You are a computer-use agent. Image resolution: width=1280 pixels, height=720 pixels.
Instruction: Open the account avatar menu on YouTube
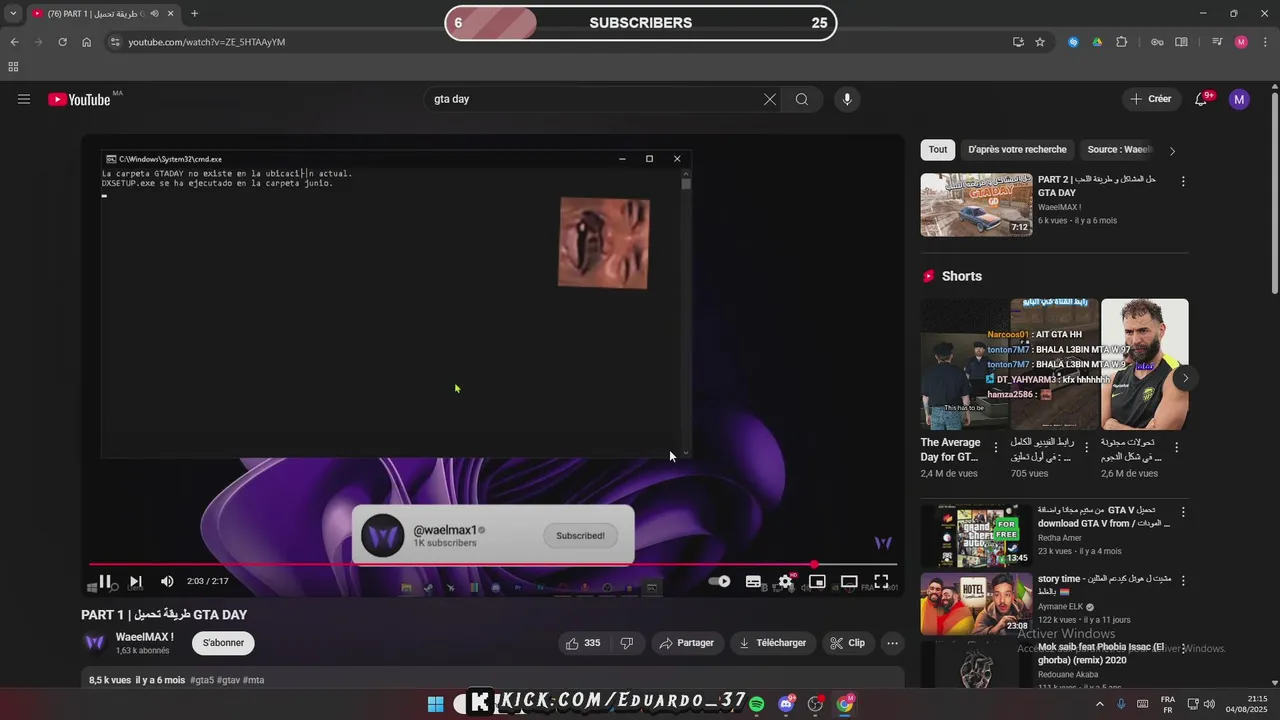(1239, 99)
